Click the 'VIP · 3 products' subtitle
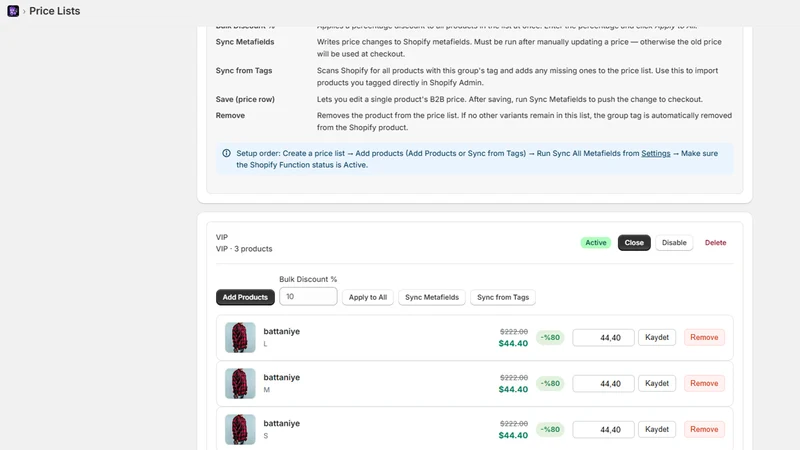This screenshot has height=450, width=800. 244,249
